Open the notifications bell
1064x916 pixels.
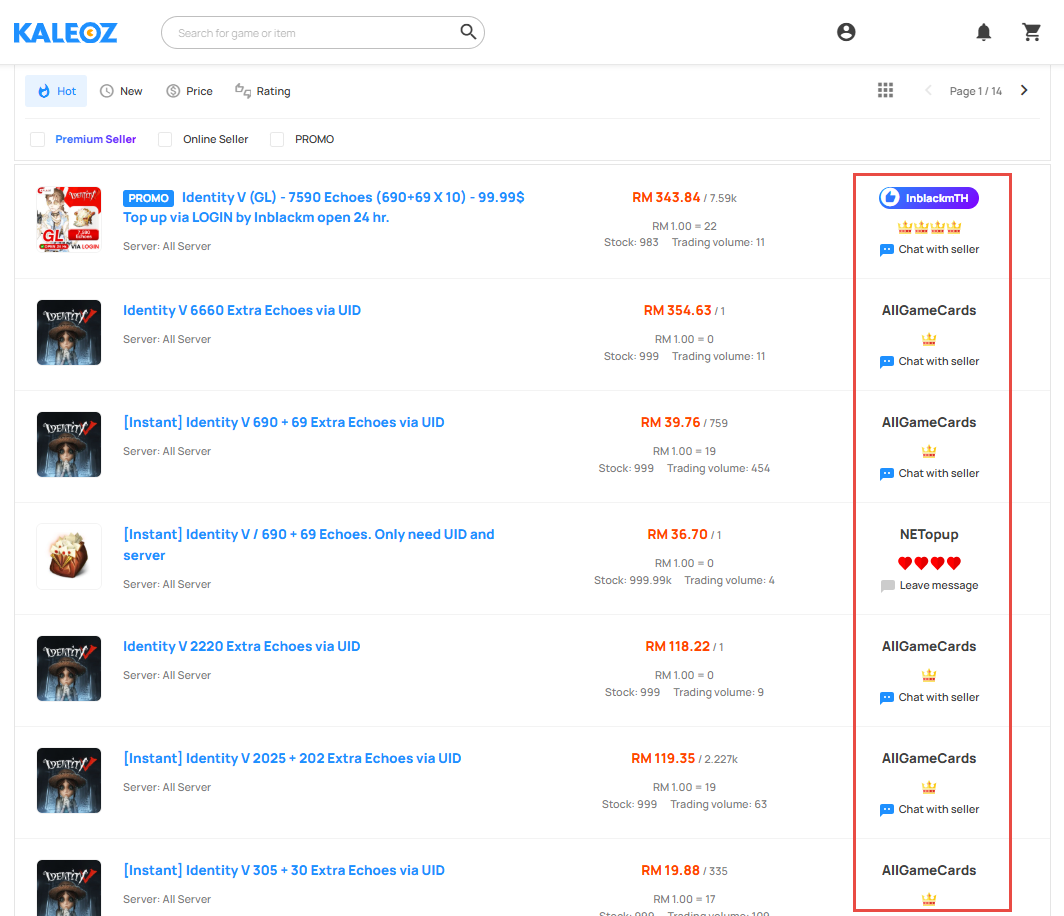click(983, 32)
